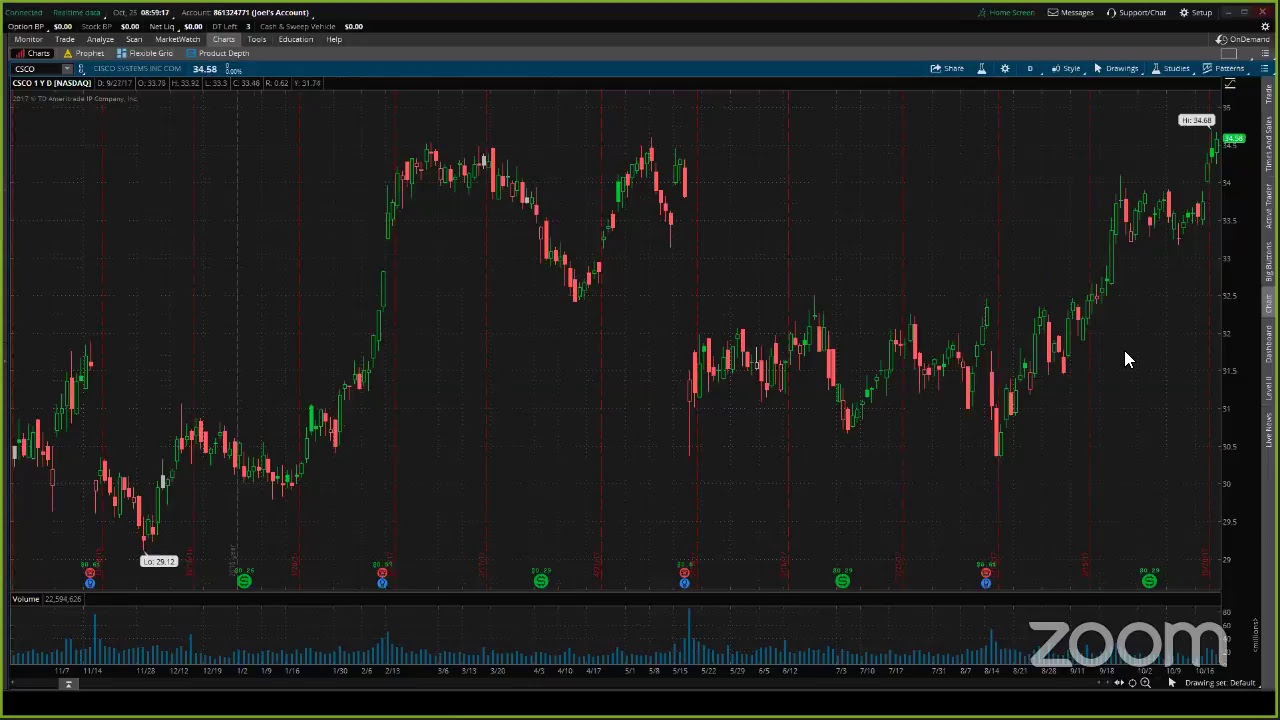Open the Scan tab

pyautogui.click(x=134, y=39)
